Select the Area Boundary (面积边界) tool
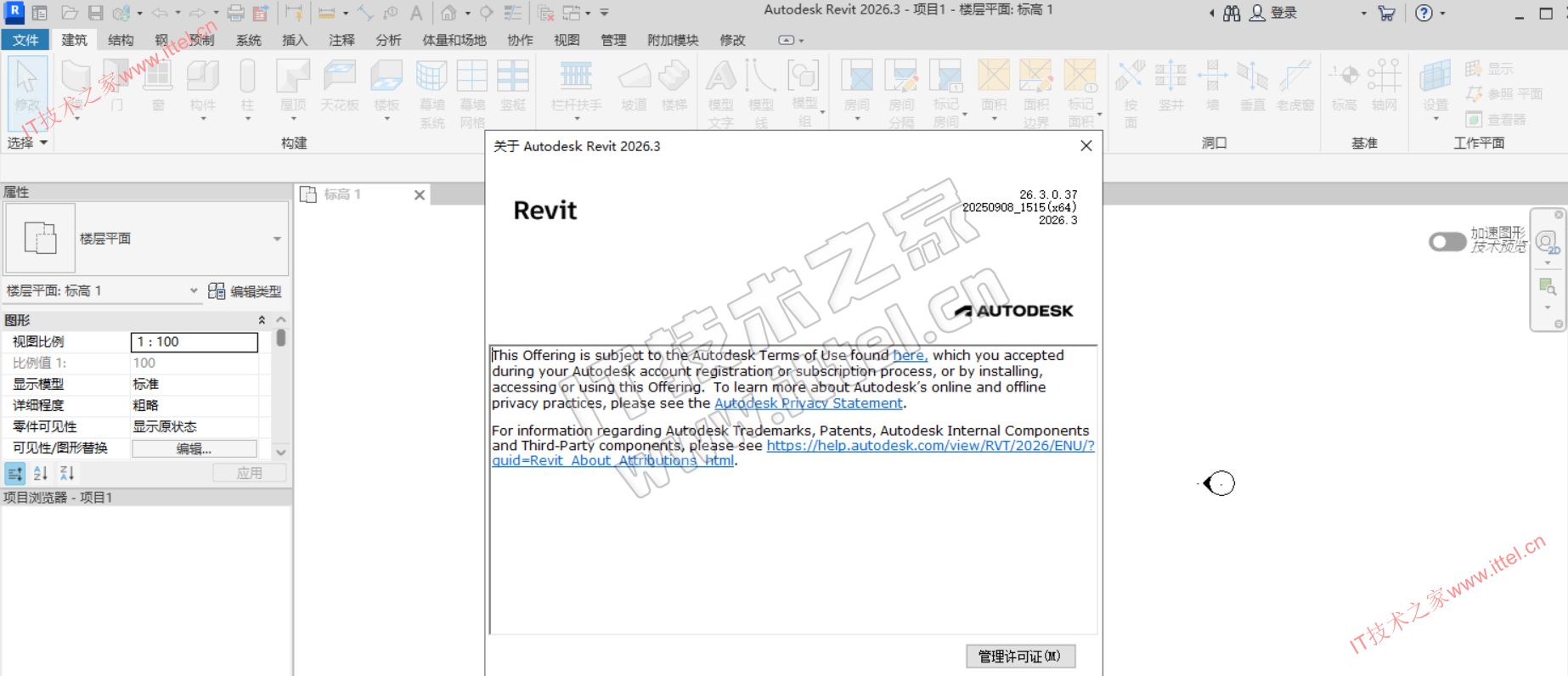Viewport: 1568px width, 676px height. click(x=1036, y=93)
